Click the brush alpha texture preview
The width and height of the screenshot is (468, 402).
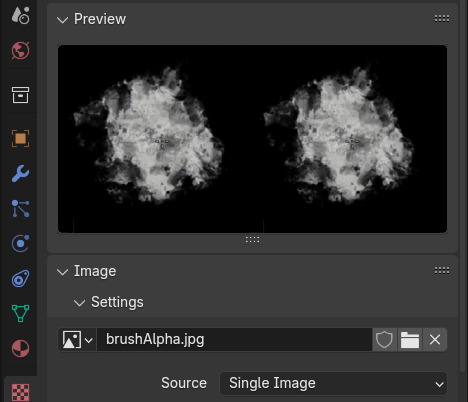252,139
